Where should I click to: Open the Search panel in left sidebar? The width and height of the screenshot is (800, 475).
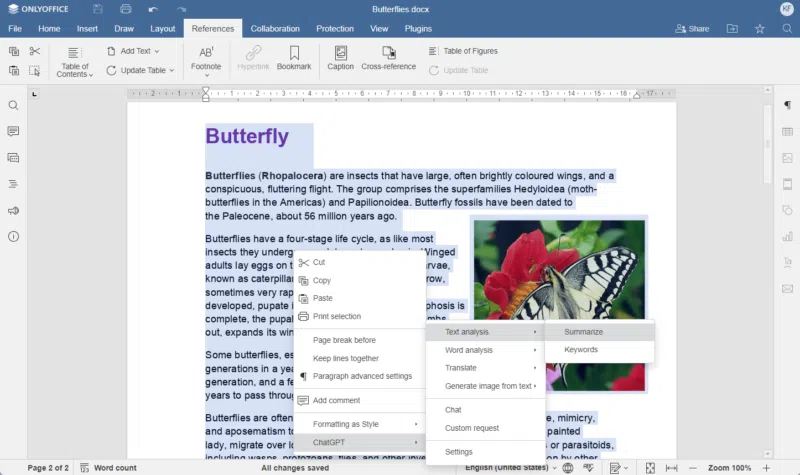tap(13, 105)
